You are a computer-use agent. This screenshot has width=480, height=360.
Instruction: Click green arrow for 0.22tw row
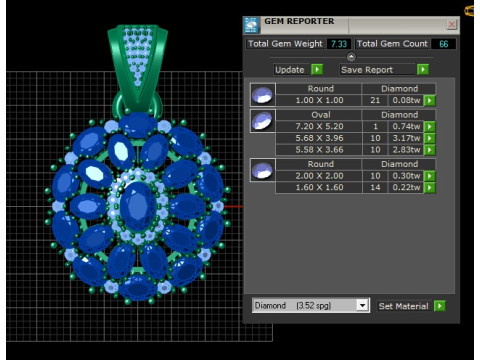tap(430, 188)
